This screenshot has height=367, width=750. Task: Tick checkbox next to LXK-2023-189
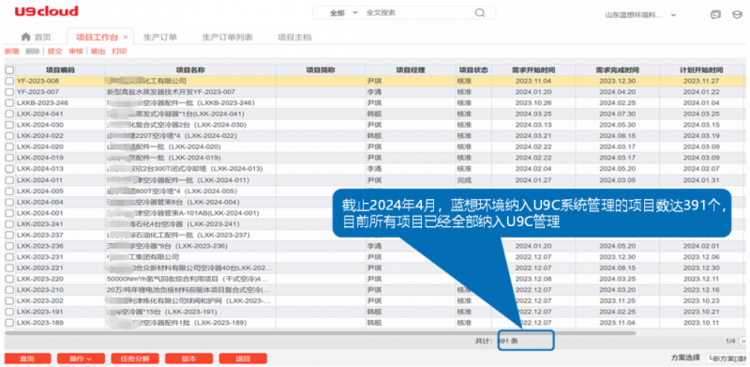(x=10, y=323)
